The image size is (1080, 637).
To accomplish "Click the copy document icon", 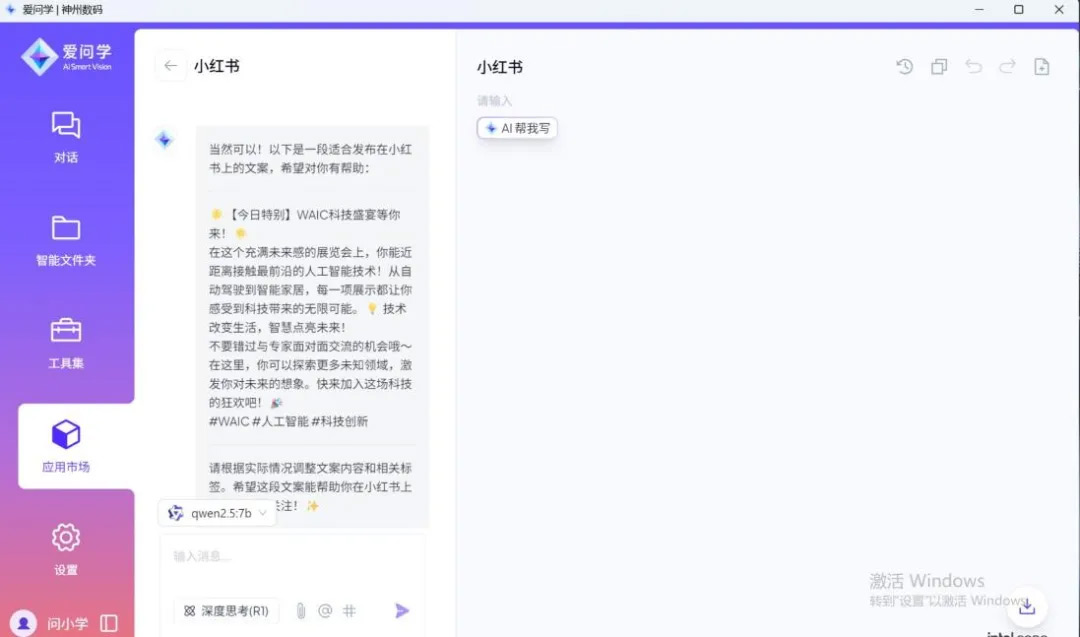I will click(939, 67).
